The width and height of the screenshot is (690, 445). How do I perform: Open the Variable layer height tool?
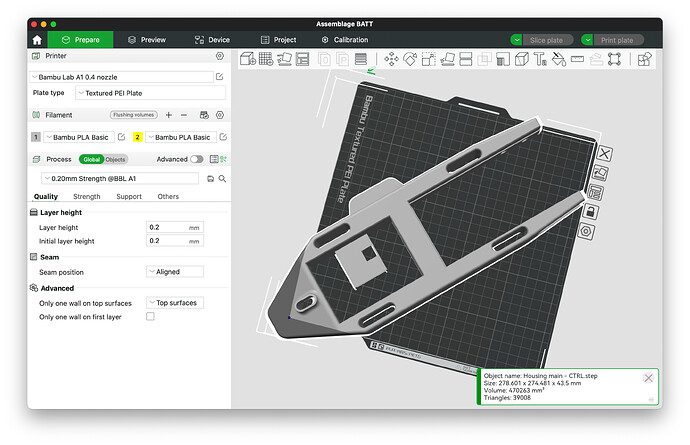pos(361,59)
